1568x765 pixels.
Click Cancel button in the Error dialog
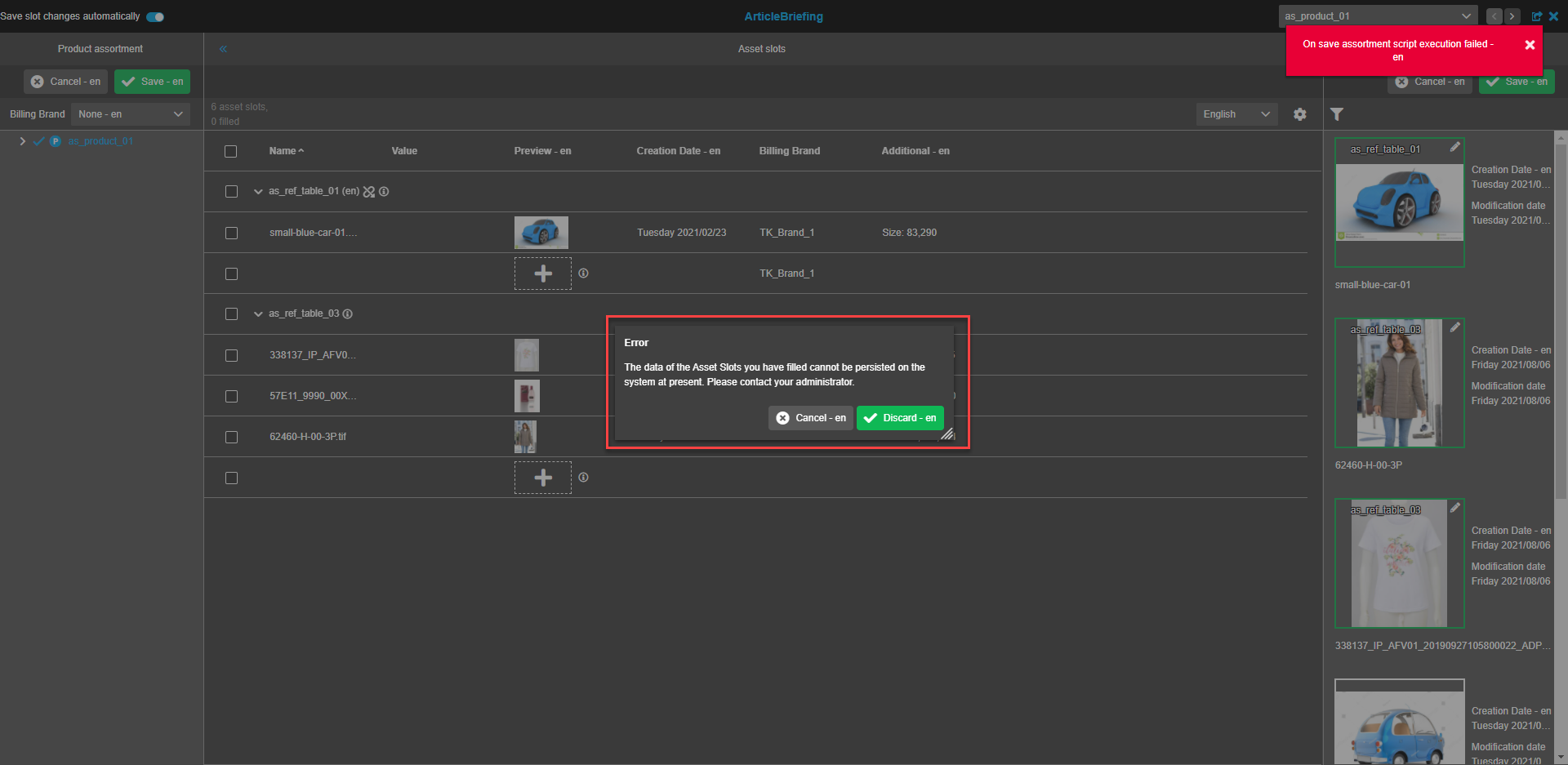[811, 418]
